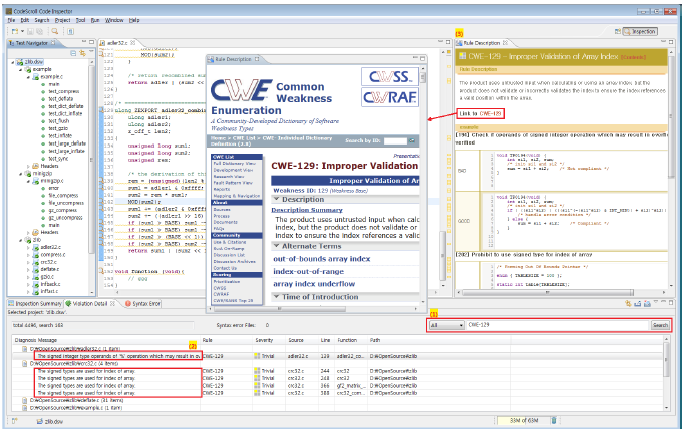Open the Help menu

pyautogui.click(x=134, y=20)
